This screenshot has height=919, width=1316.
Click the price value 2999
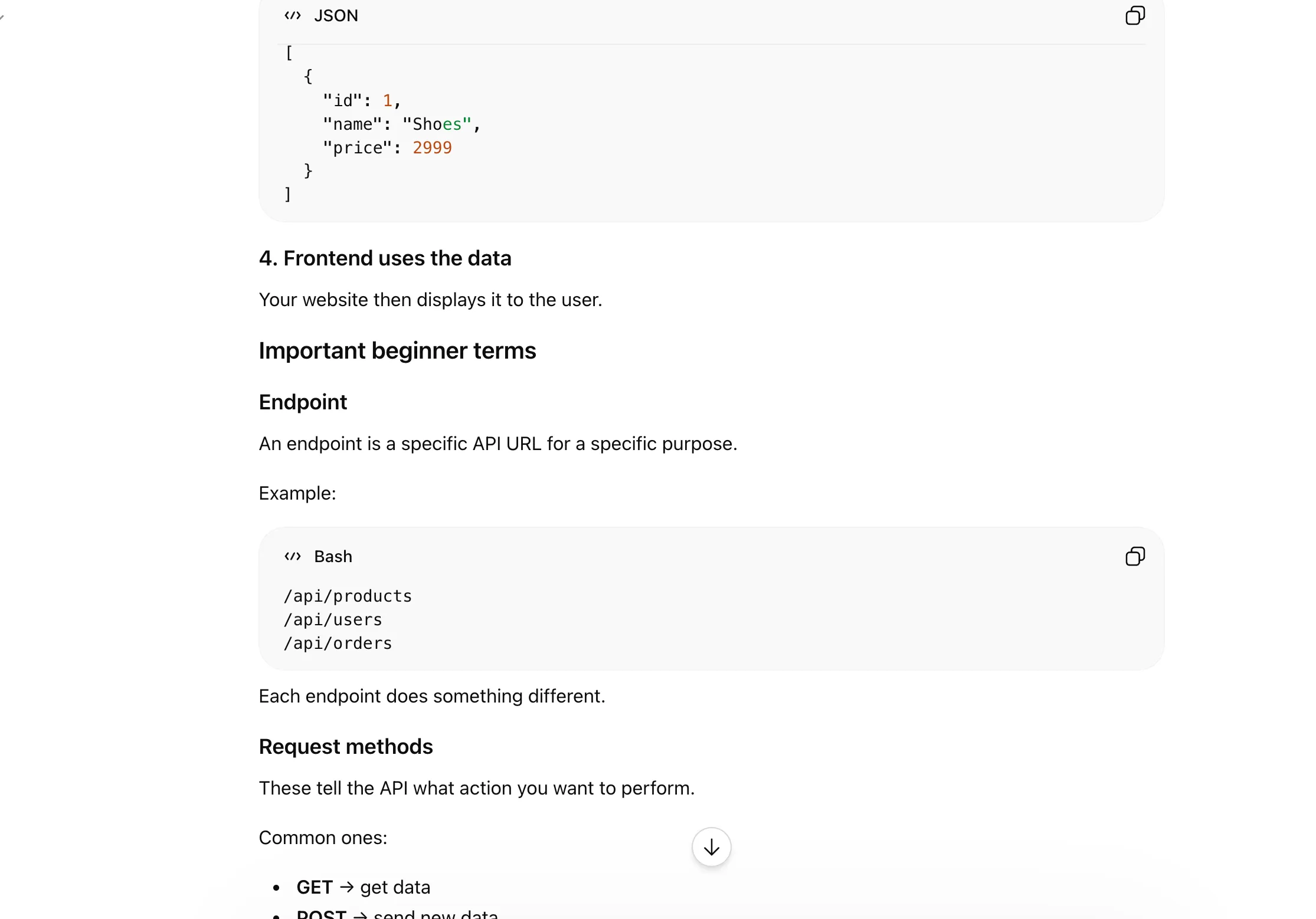point(432,148)
